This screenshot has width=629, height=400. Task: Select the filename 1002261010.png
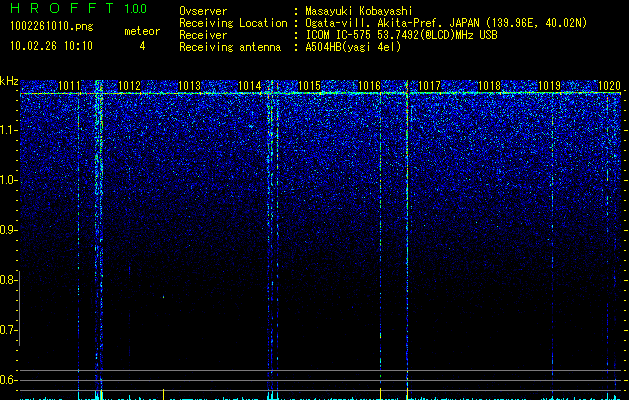pyautogui.click(x=52, y=27)
